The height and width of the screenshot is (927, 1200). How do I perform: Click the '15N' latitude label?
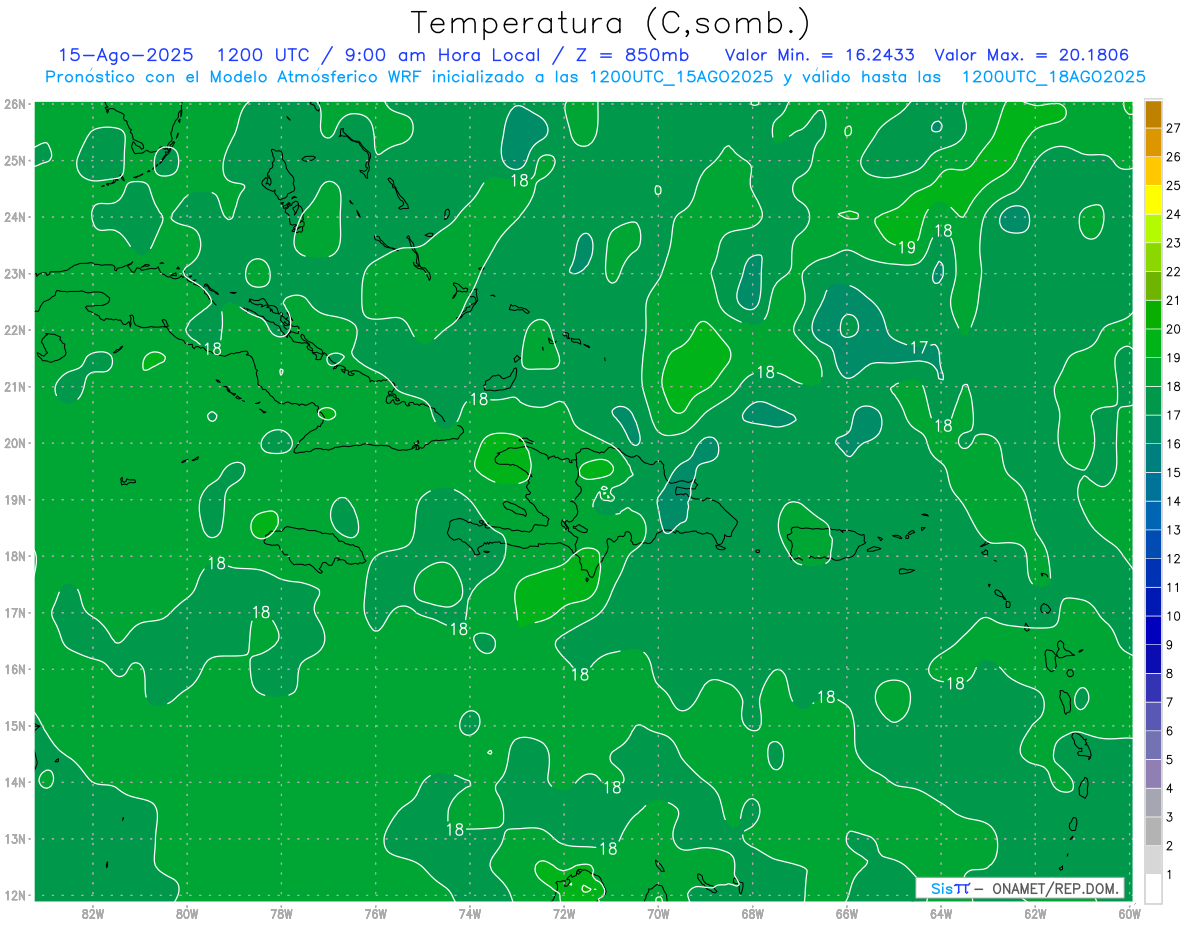click(14, 725)
